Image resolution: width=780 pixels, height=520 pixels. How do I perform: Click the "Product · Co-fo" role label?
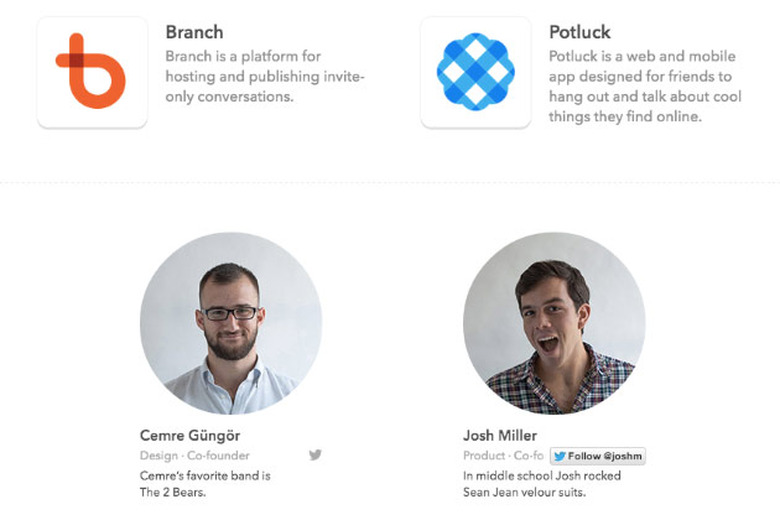click(503, 456)
